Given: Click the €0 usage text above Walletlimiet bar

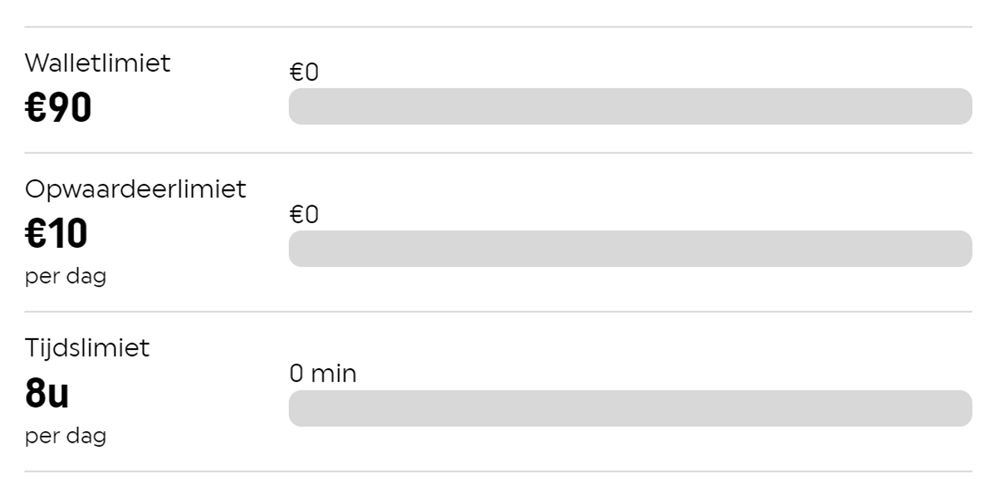Looking at the screenshot, I should coord(303,72).
